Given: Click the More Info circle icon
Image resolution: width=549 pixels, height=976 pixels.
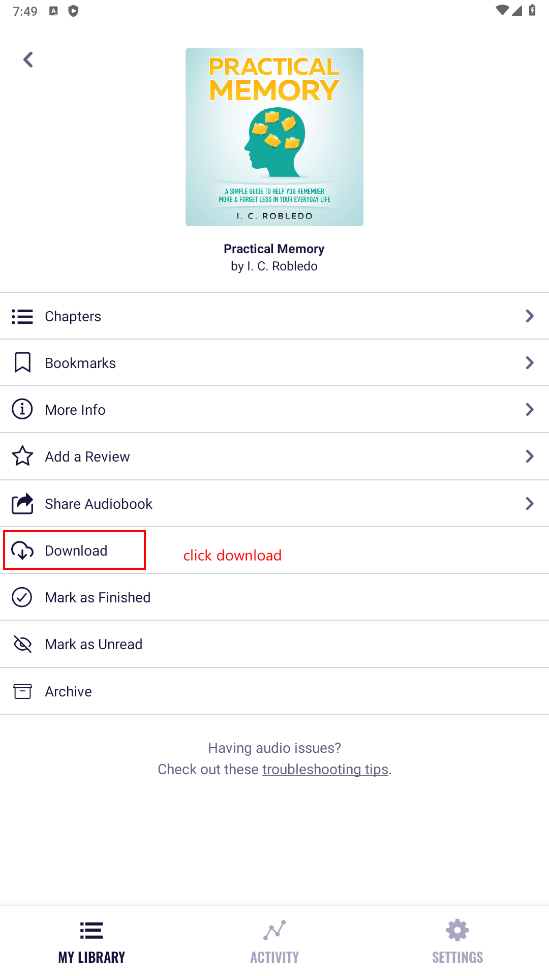Looking at the screenshot, I should tap(22, 410).
